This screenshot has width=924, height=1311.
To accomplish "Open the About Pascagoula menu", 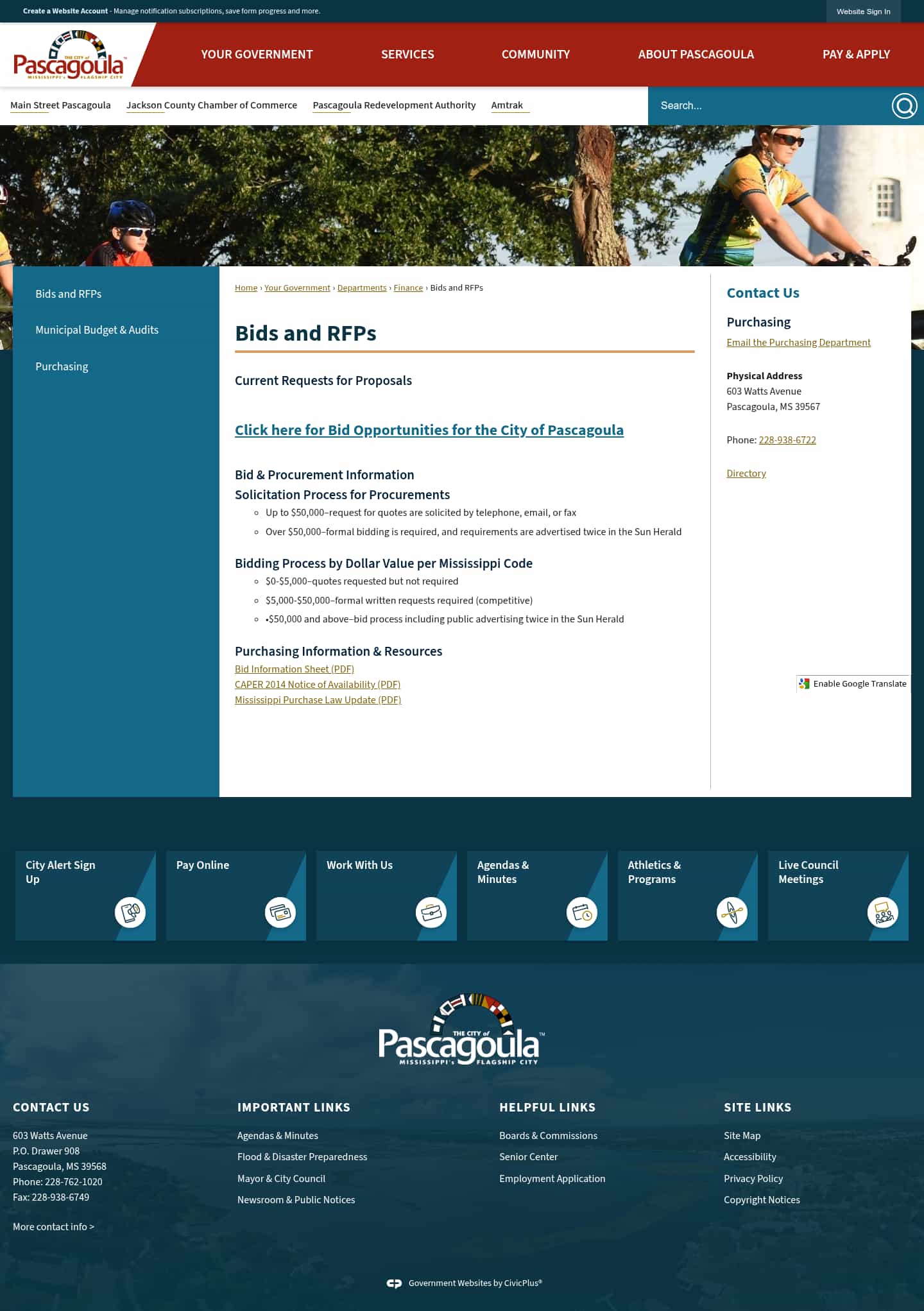I will (x=696, y=55).
